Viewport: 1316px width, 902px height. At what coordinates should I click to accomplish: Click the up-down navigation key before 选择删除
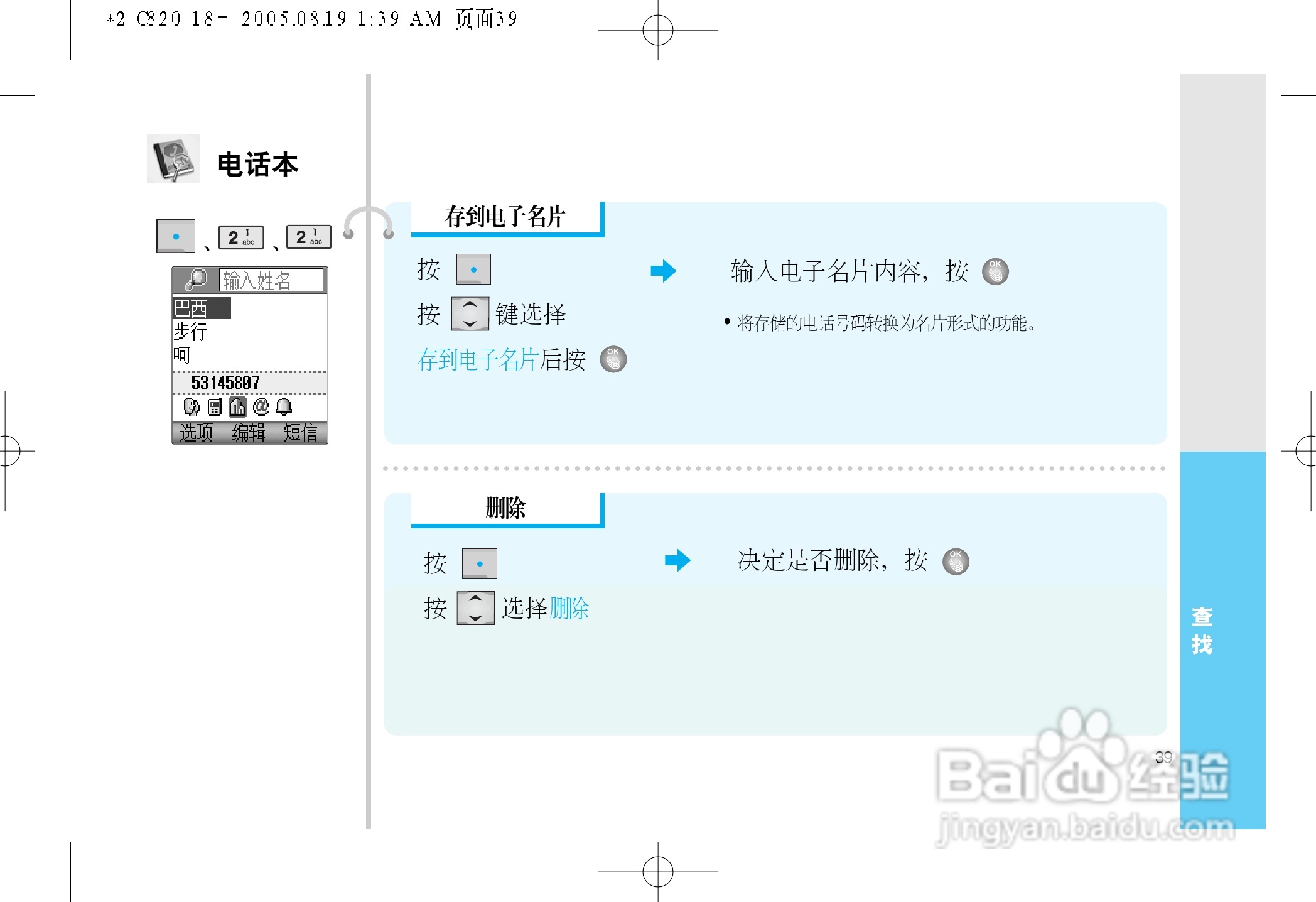[x=475, y=607]
